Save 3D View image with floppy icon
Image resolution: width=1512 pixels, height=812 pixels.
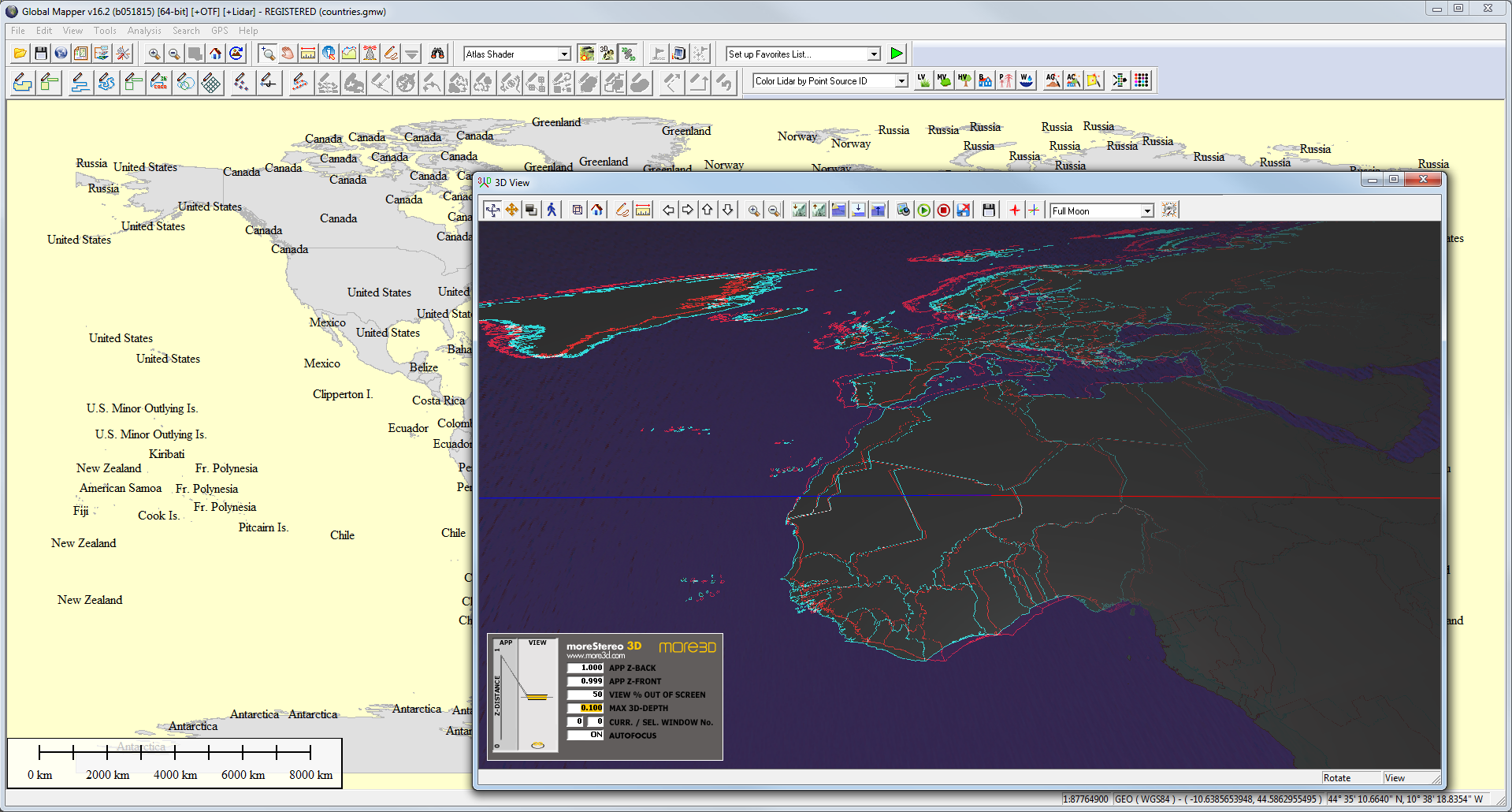click(989, 210)
